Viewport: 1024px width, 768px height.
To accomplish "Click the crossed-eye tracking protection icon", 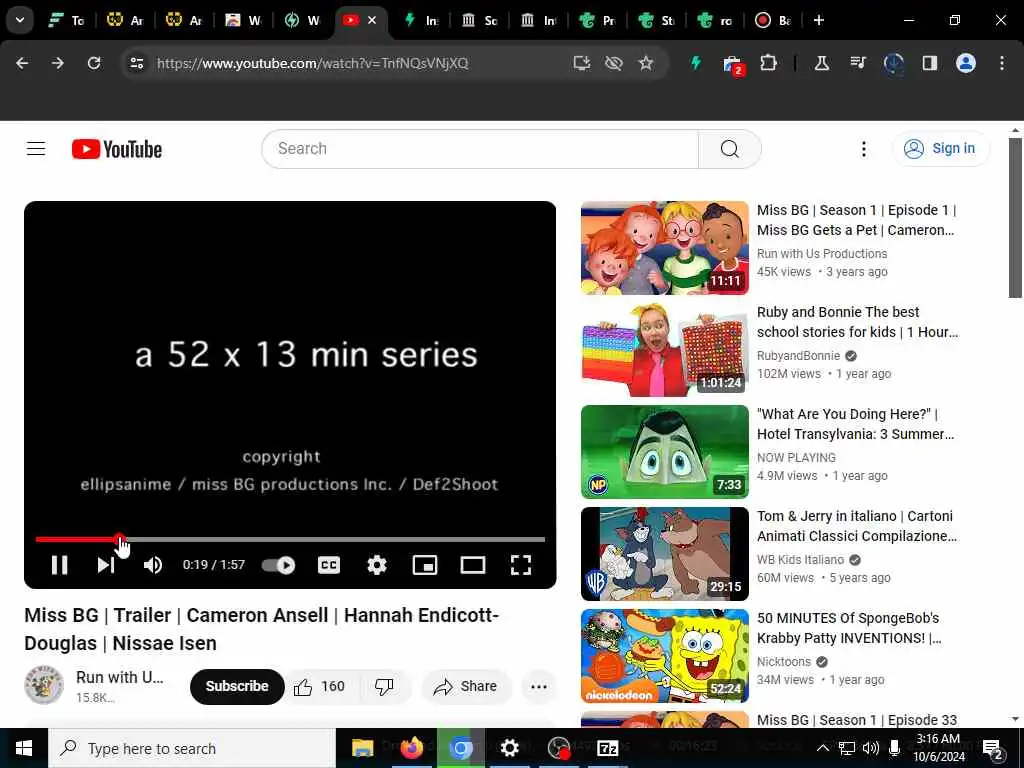I will tap(613, 63).
